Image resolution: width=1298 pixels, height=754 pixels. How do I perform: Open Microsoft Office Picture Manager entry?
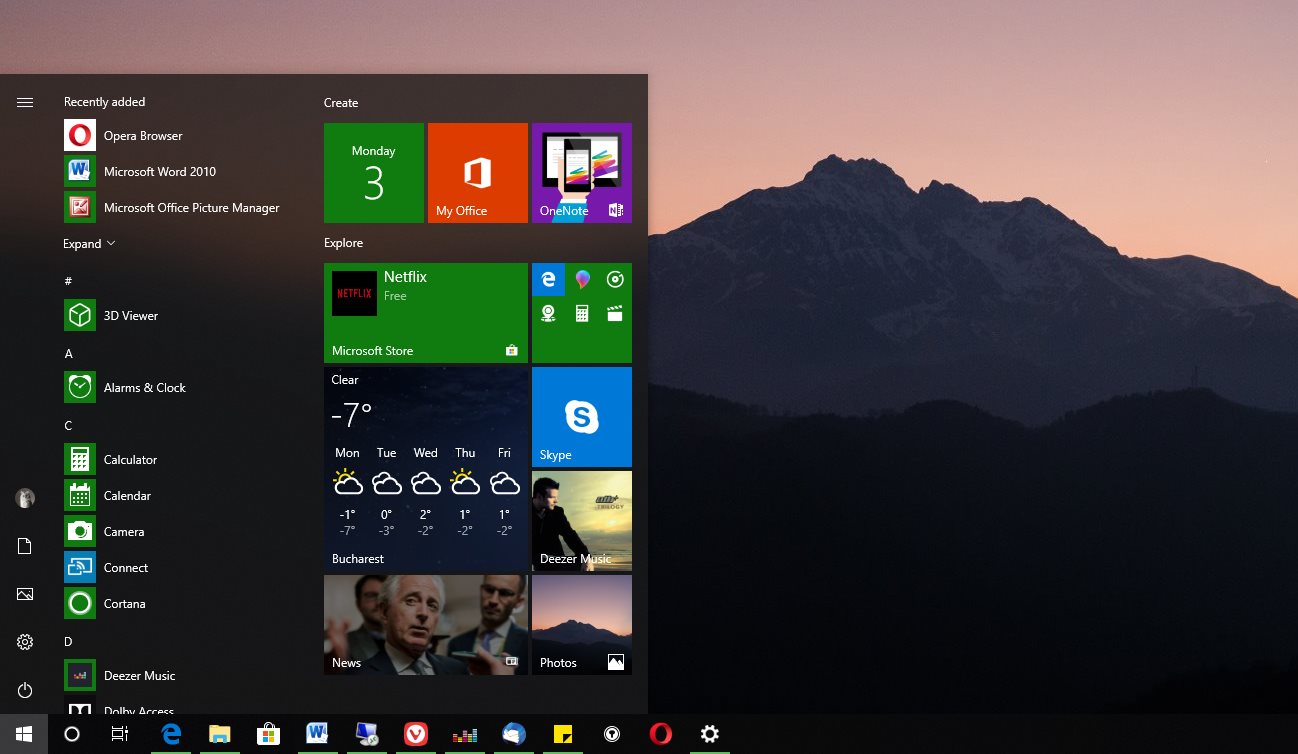180,208
